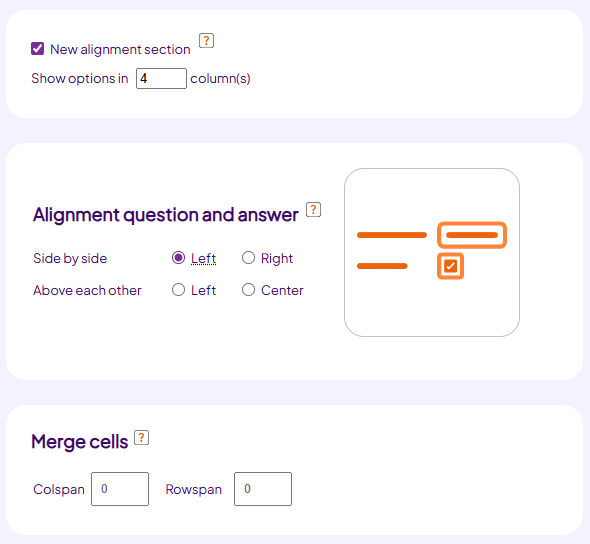590x544 pixels.
Task: Click orange checkbox icon in preview
Action: (450, 266)
